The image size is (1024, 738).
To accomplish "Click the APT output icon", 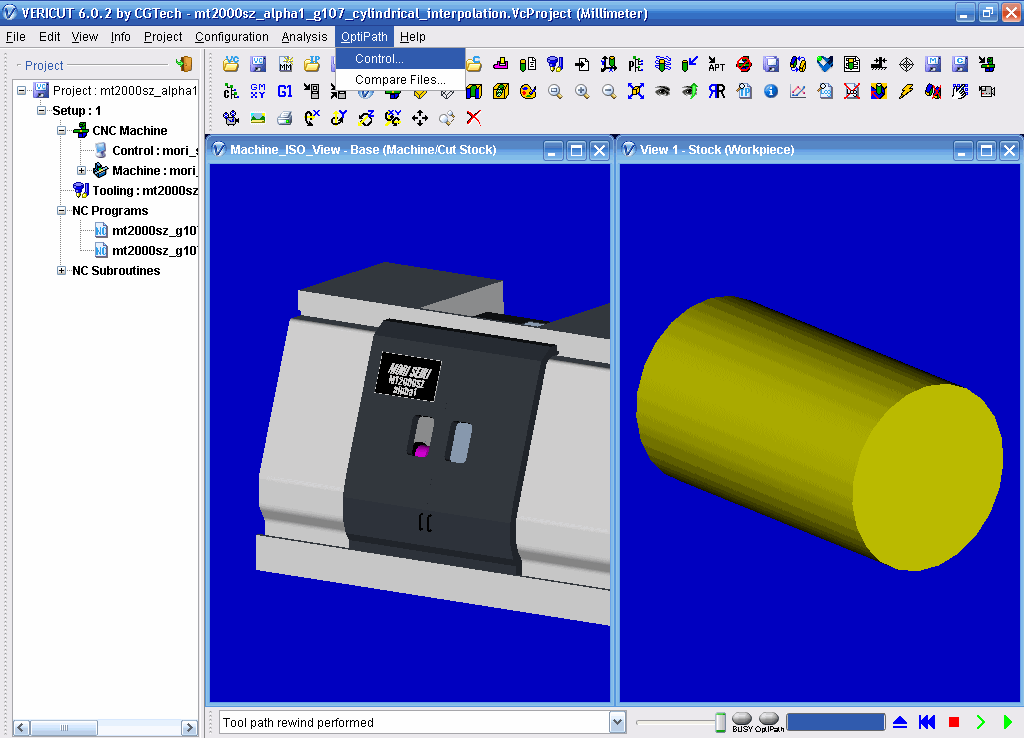I will click(x=716, y=63).
